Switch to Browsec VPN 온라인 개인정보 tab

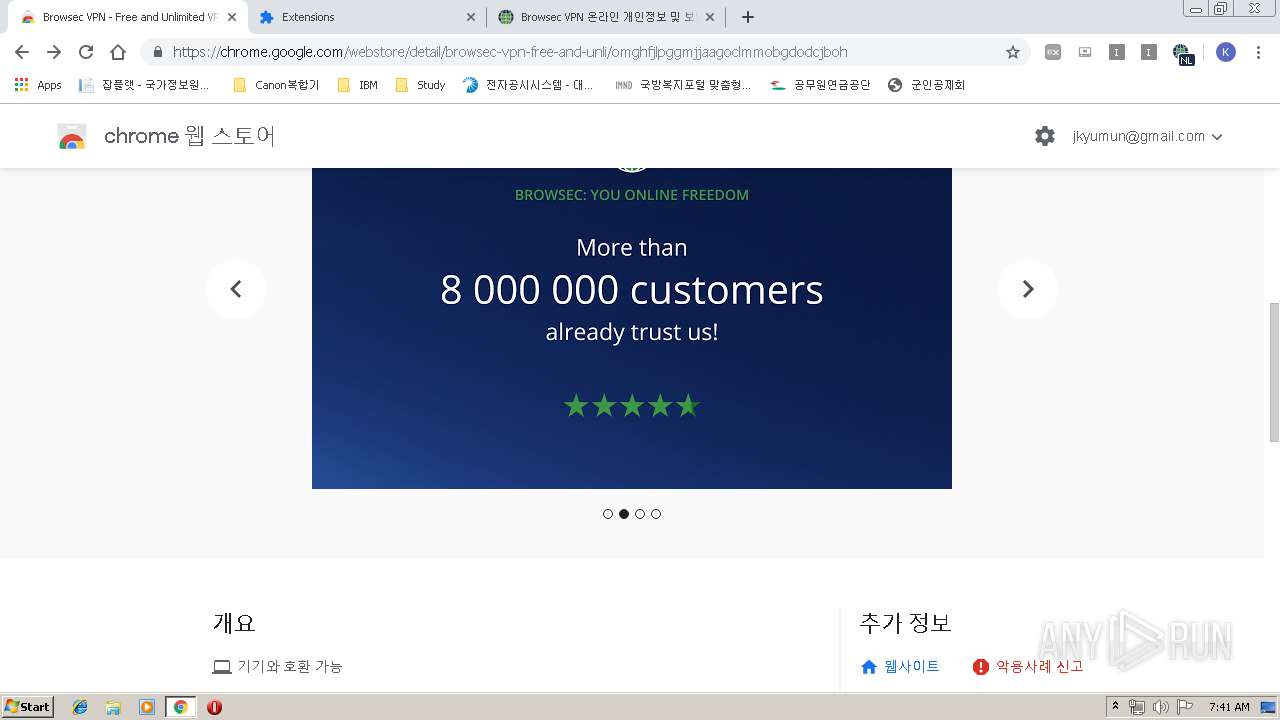pyautogui.click(x=606, y=17)
